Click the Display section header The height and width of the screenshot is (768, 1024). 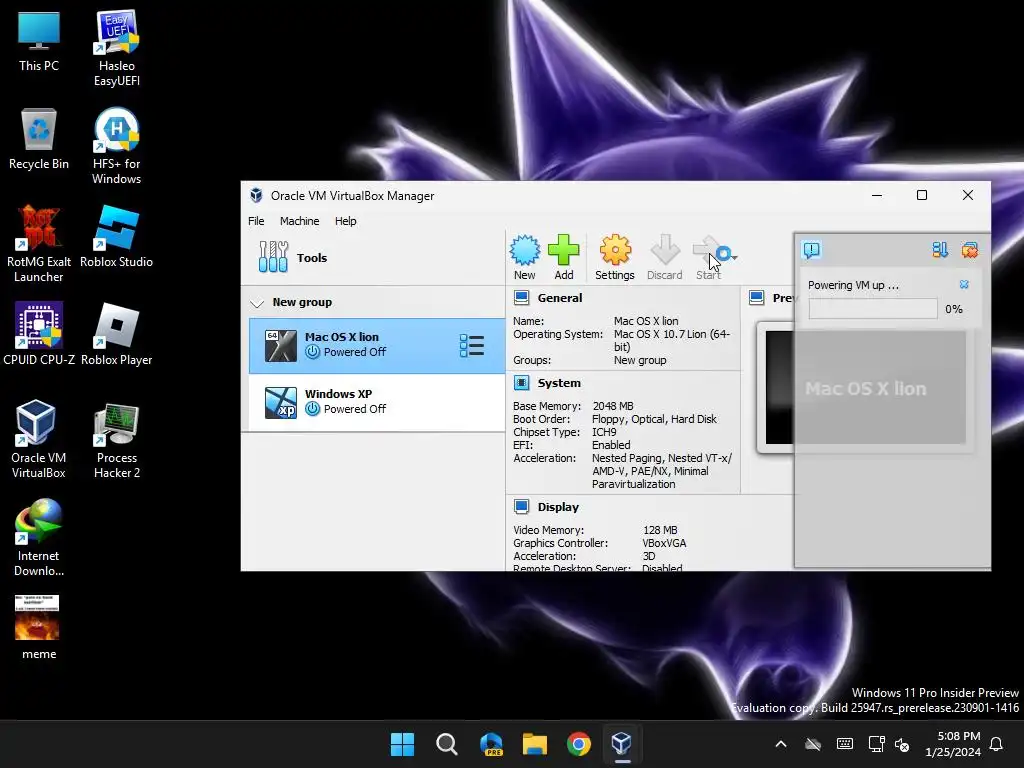(x=558, y=507)
